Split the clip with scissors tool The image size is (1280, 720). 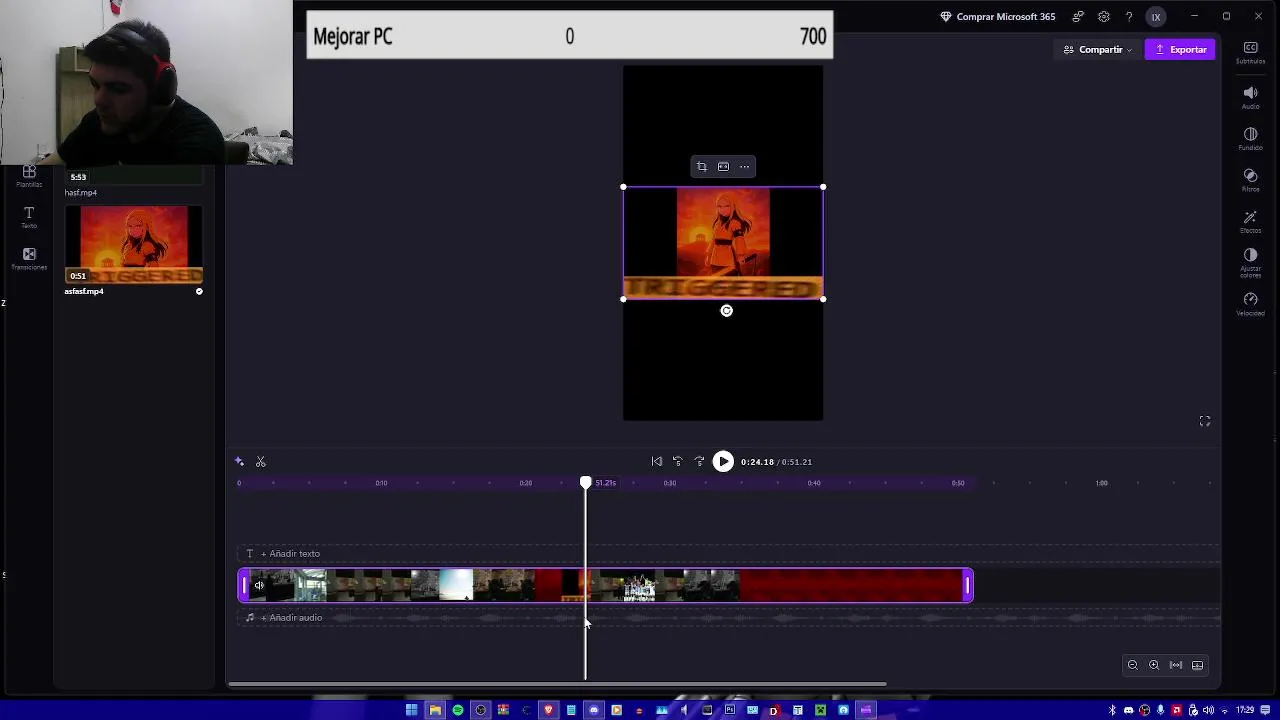(261, 462)
